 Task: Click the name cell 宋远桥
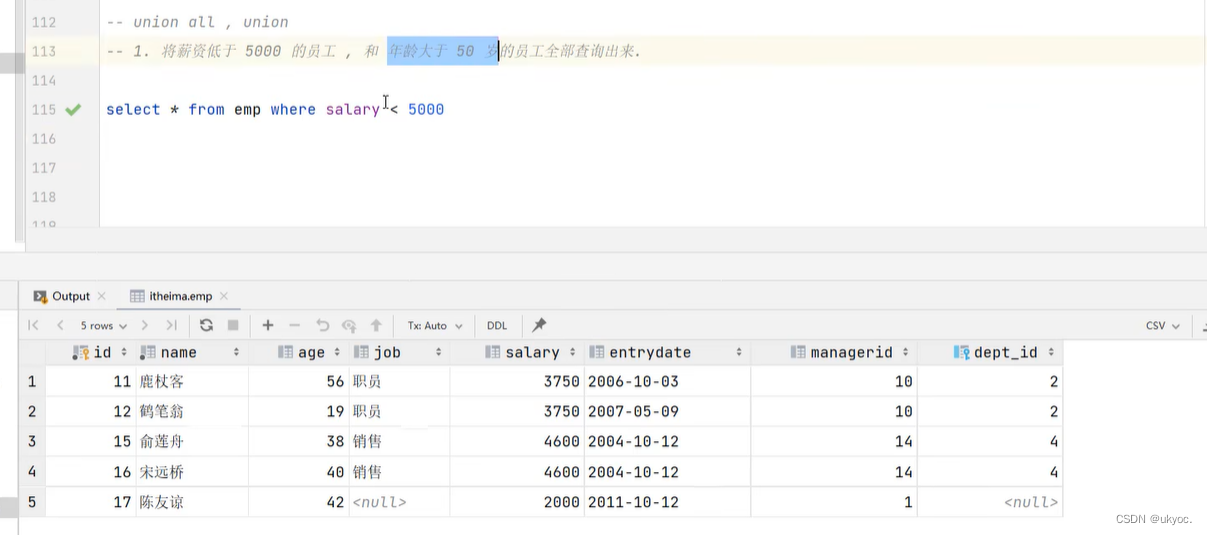192,472
